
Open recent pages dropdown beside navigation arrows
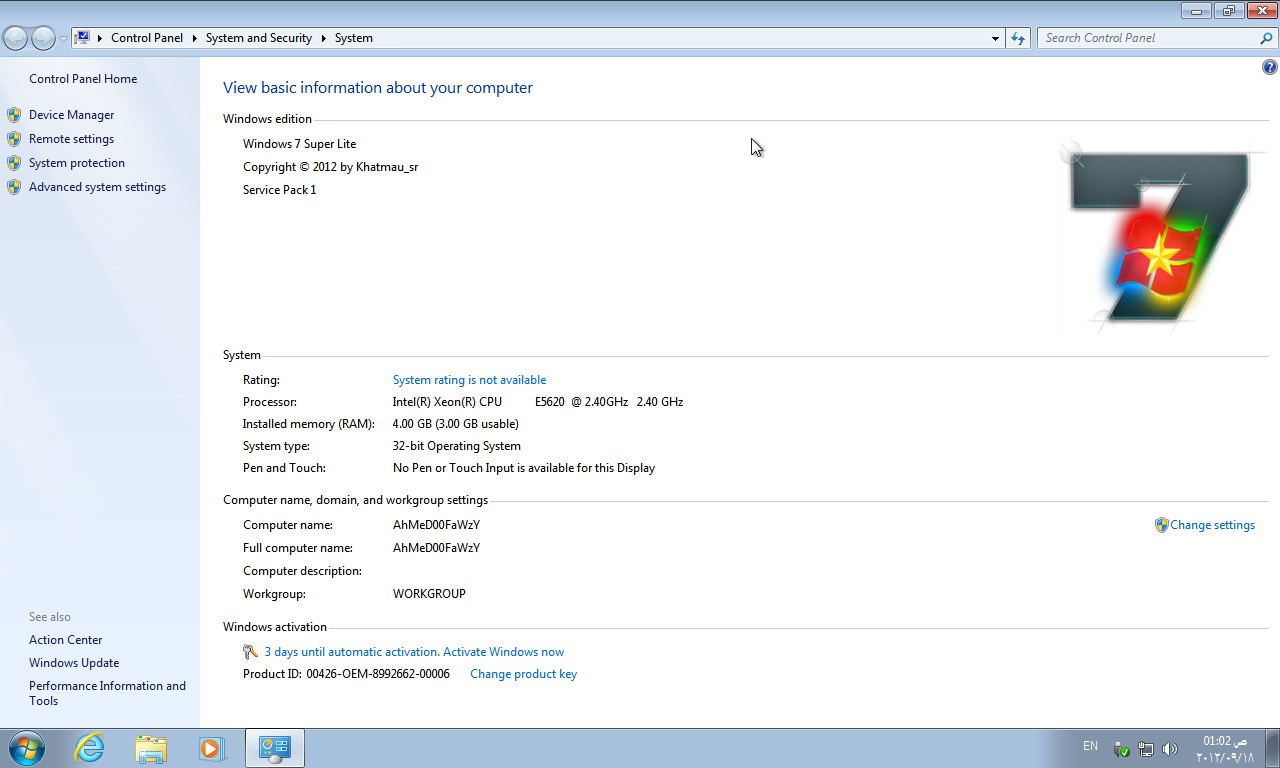[63, 38]
